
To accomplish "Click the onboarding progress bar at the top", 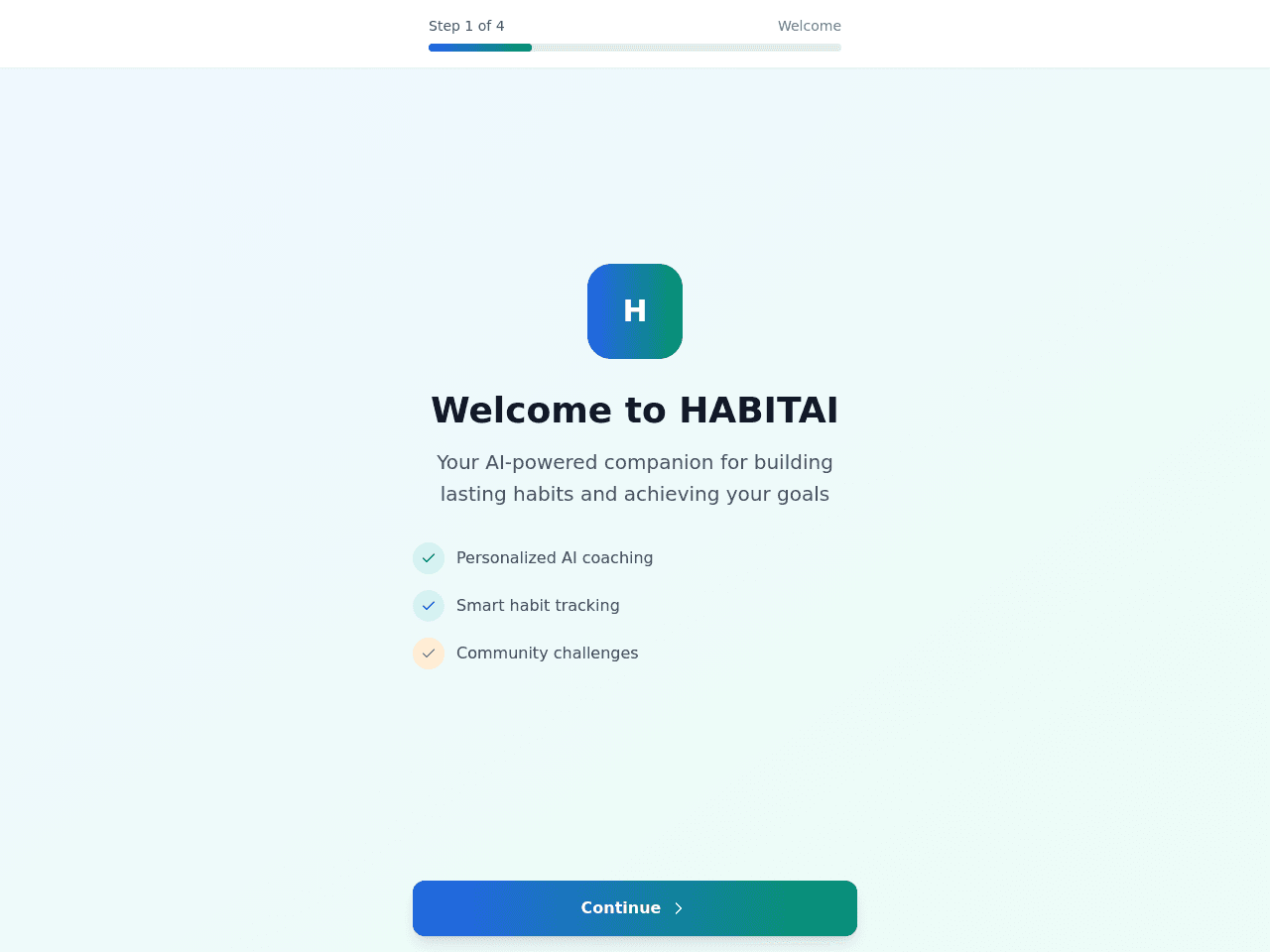I will (x=635, y=48).
